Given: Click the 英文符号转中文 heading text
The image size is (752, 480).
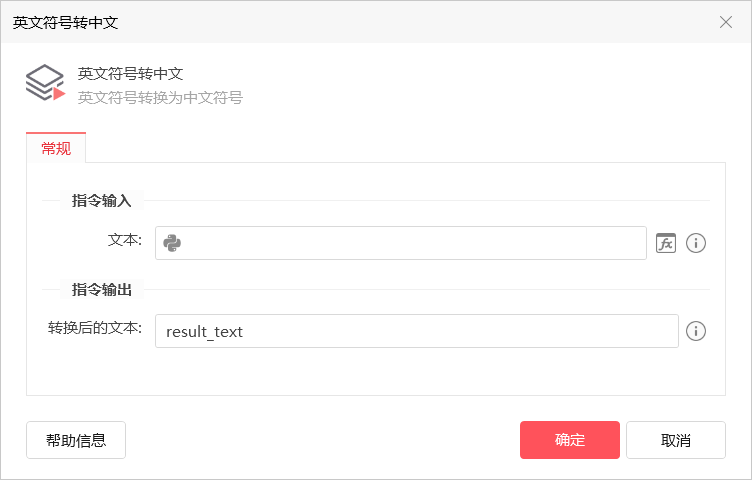Looking at the screenshot, I should (130, 74).
